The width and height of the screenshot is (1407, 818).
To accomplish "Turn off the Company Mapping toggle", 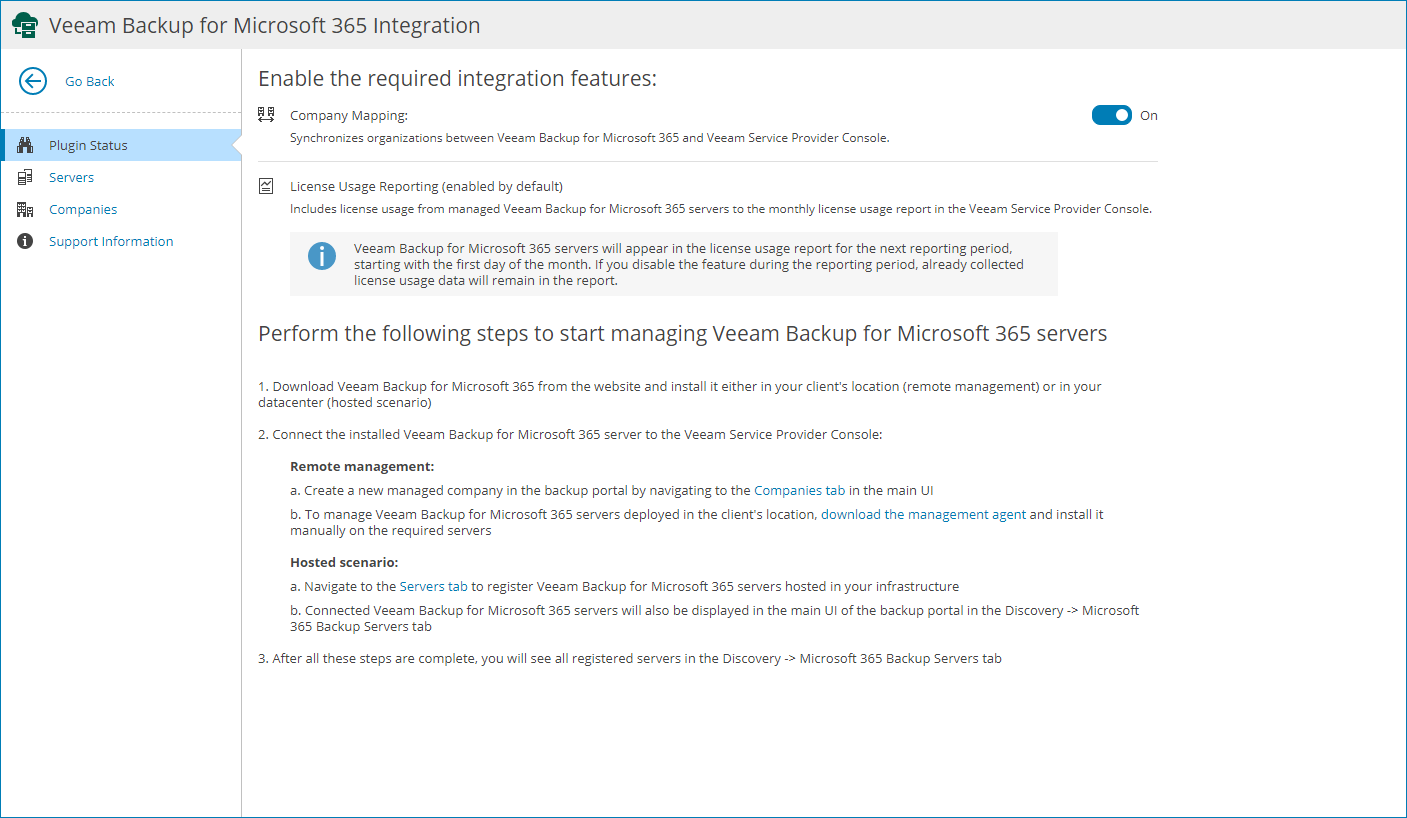I will click(x=1112, y=115).
